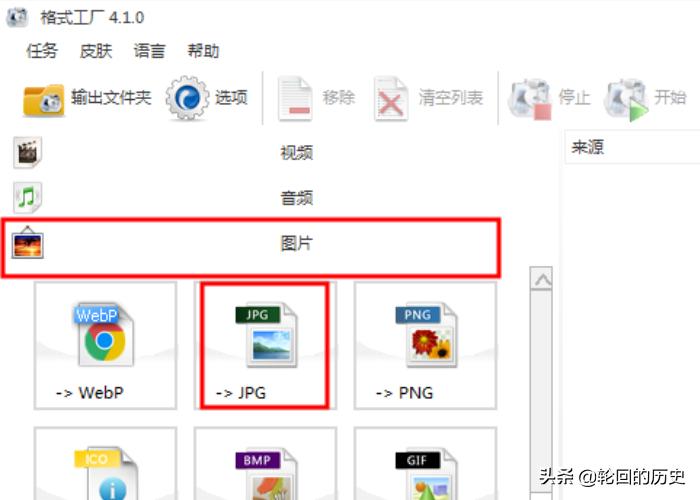
Task: Choose the GIF file icon
Action: click(426, 474)
